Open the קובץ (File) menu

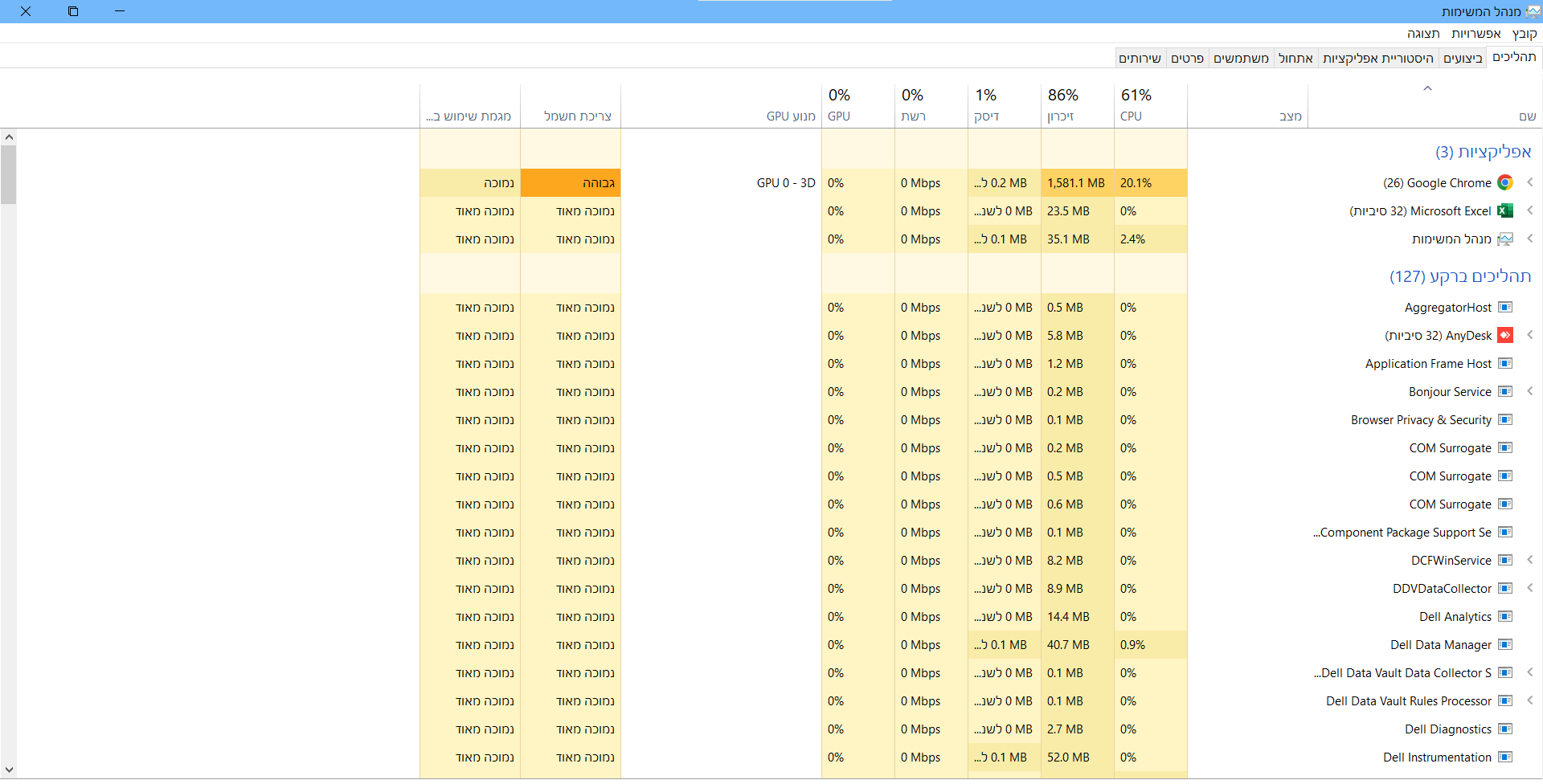(x=1524, y=34)
